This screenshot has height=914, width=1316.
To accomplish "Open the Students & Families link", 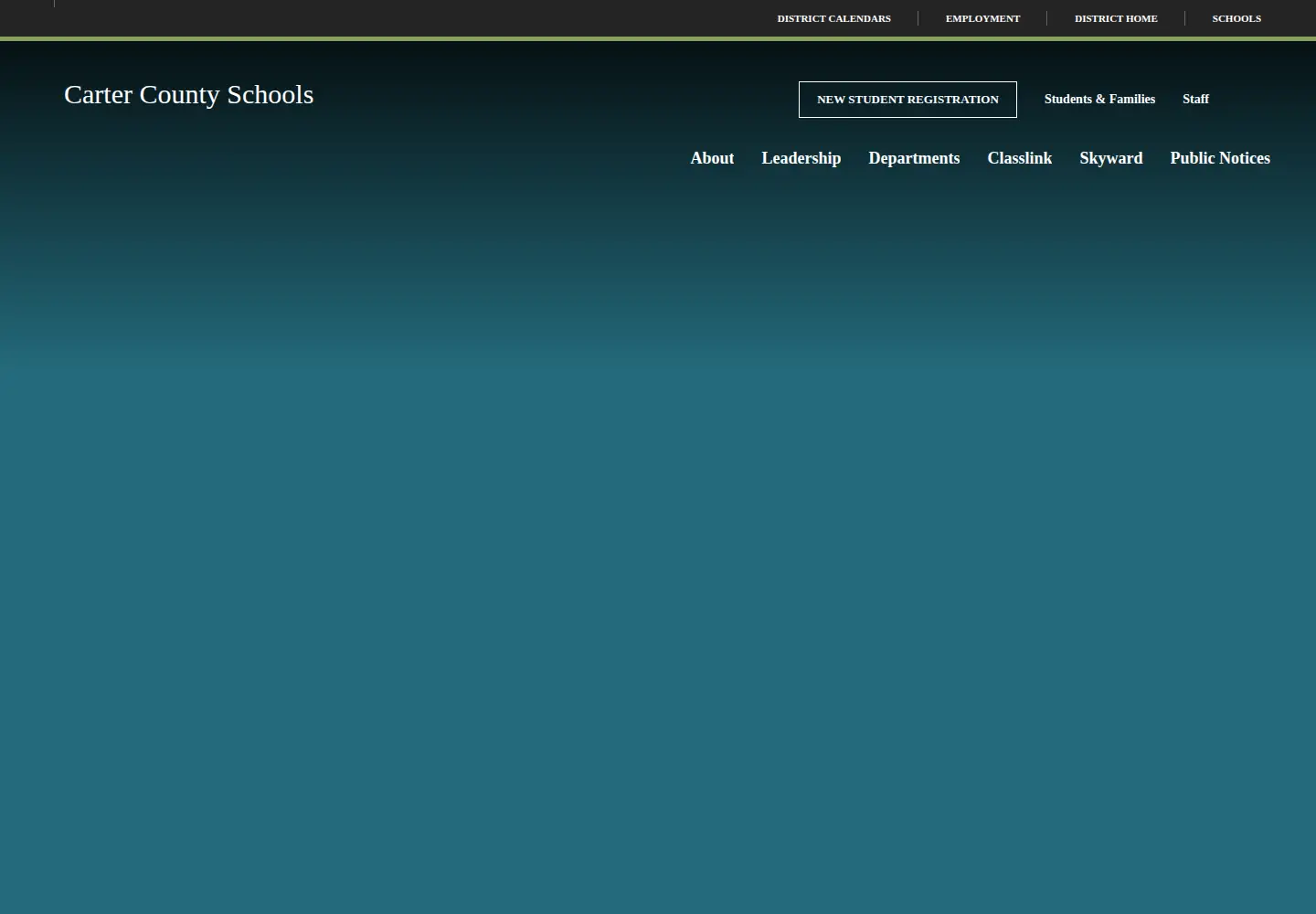I will 1099,99.
